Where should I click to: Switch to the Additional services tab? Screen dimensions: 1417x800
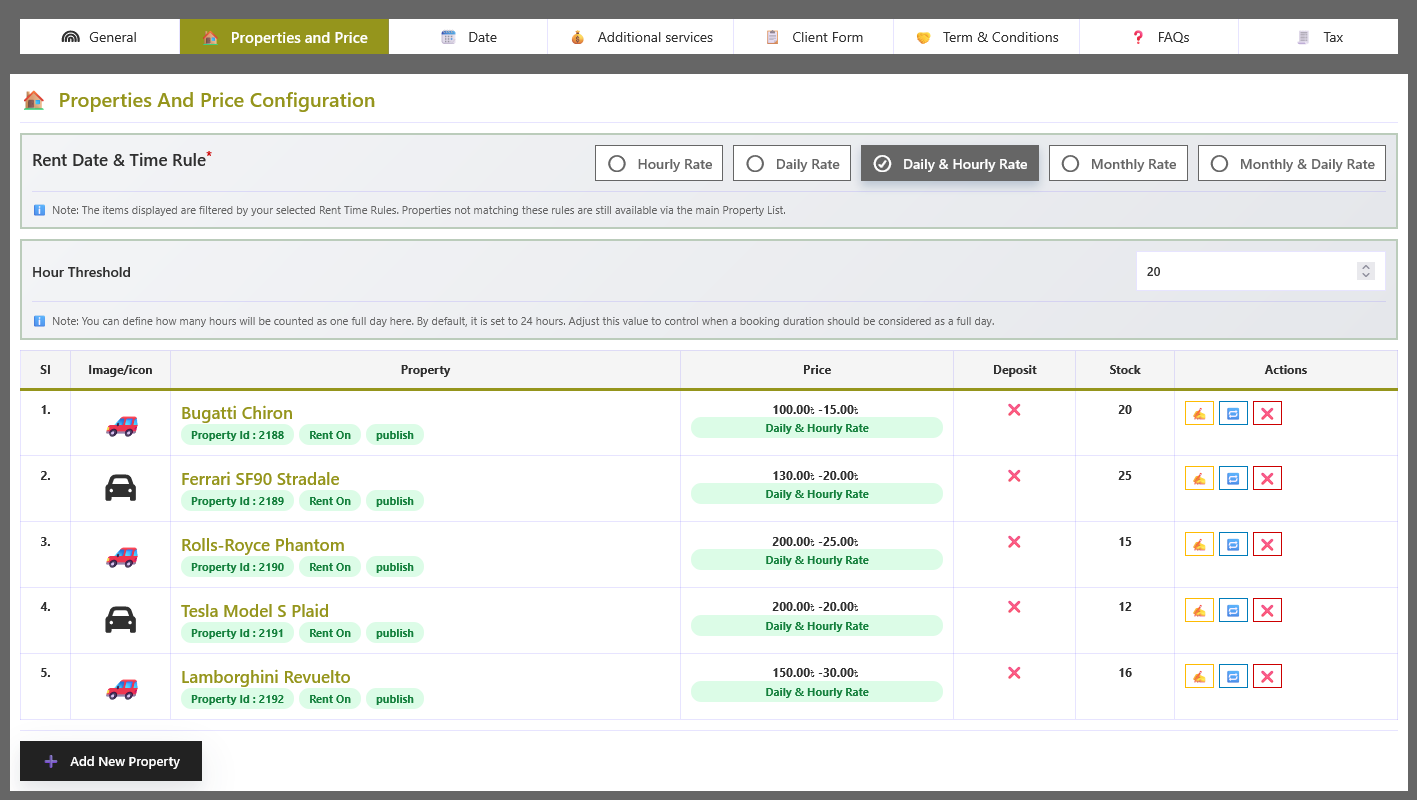tap(641, 37)
